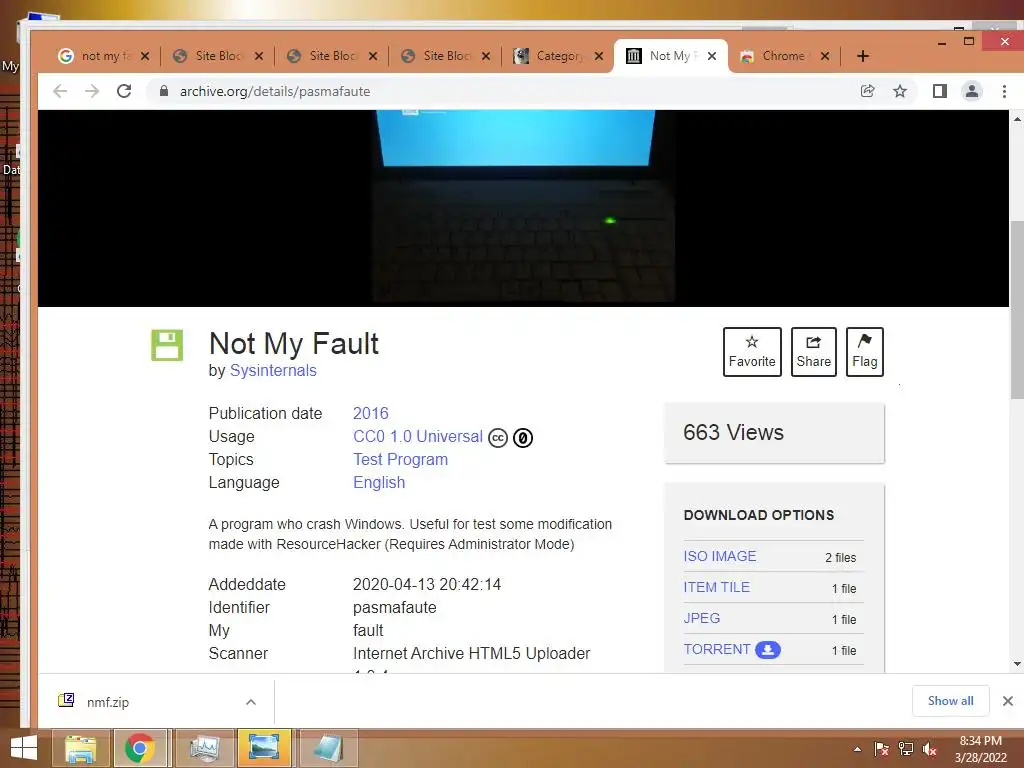Expand the nmf.zip download options chevron

[251, 702]
